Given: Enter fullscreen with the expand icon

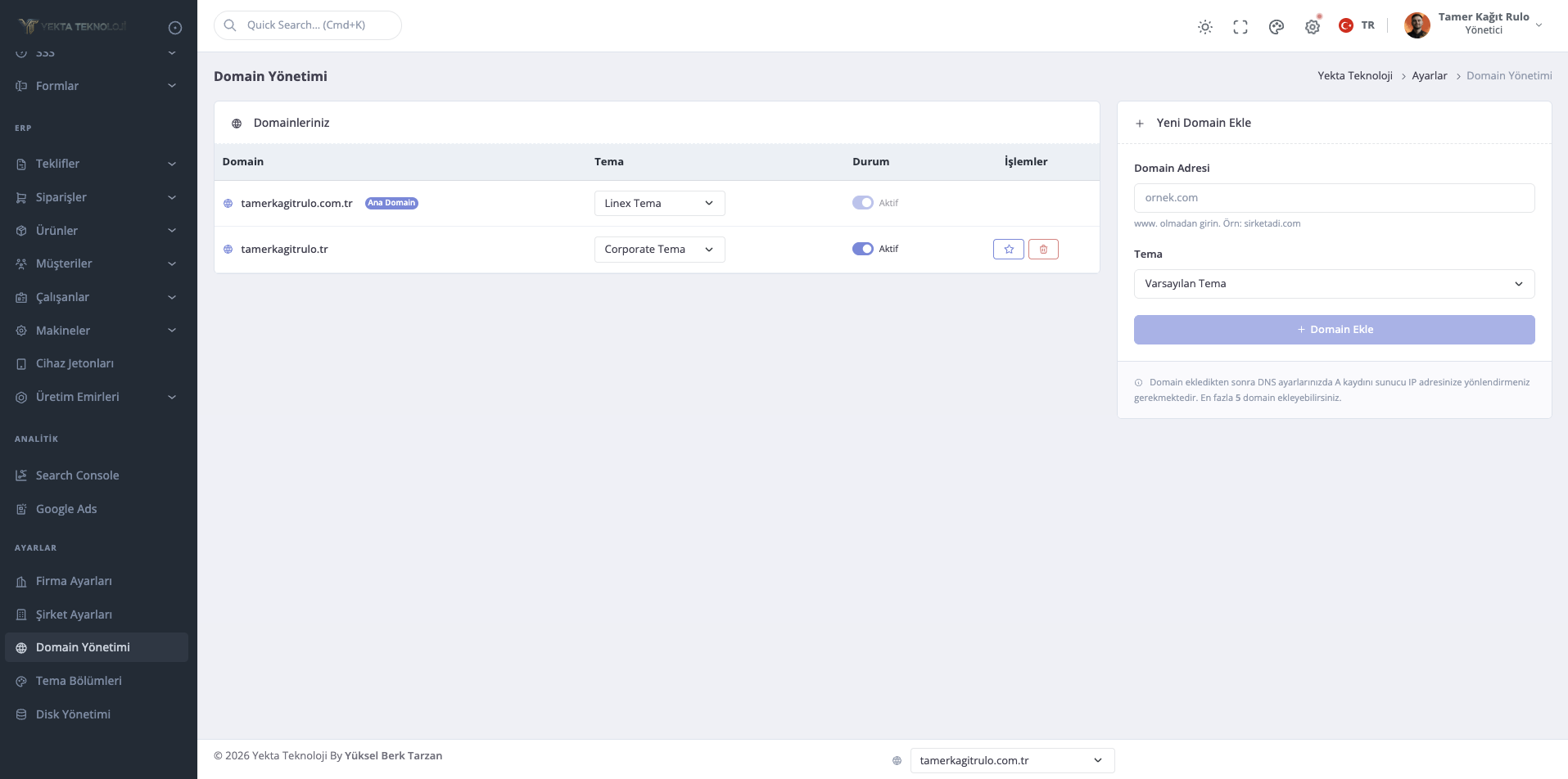Looking at the screenshot, I should tap(1240, 27).
